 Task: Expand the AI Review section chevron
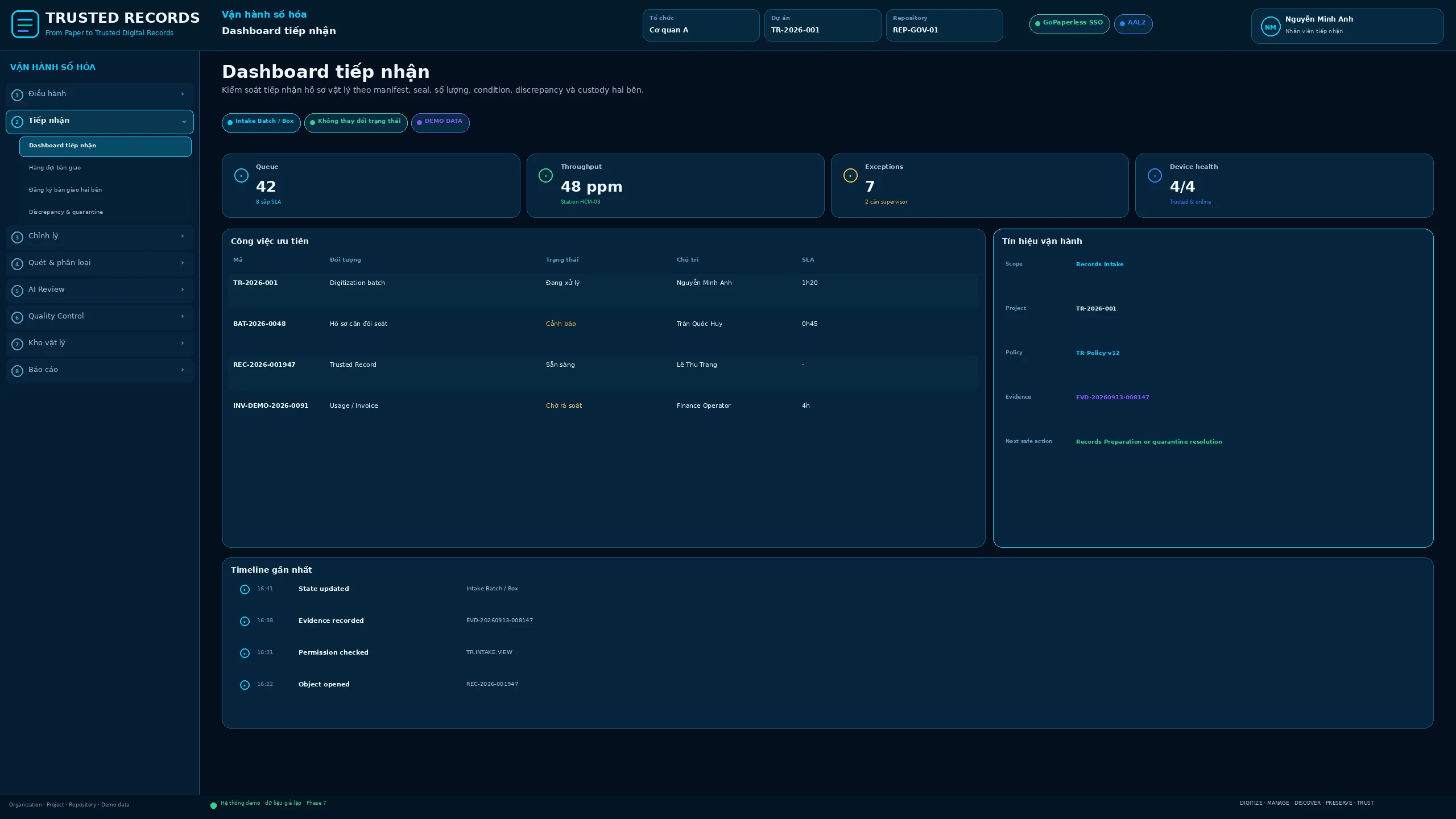183,289
